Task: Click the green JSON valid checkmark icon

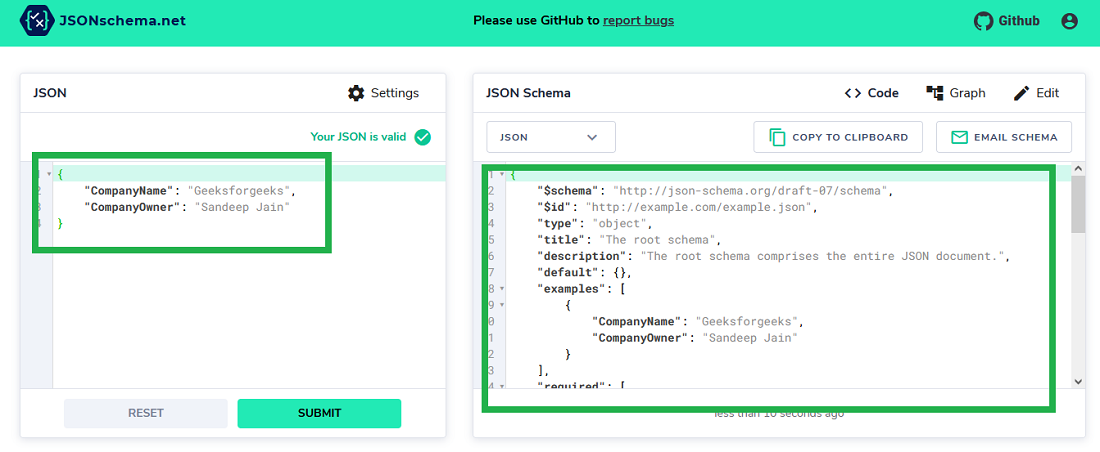Action: (423, 137)
